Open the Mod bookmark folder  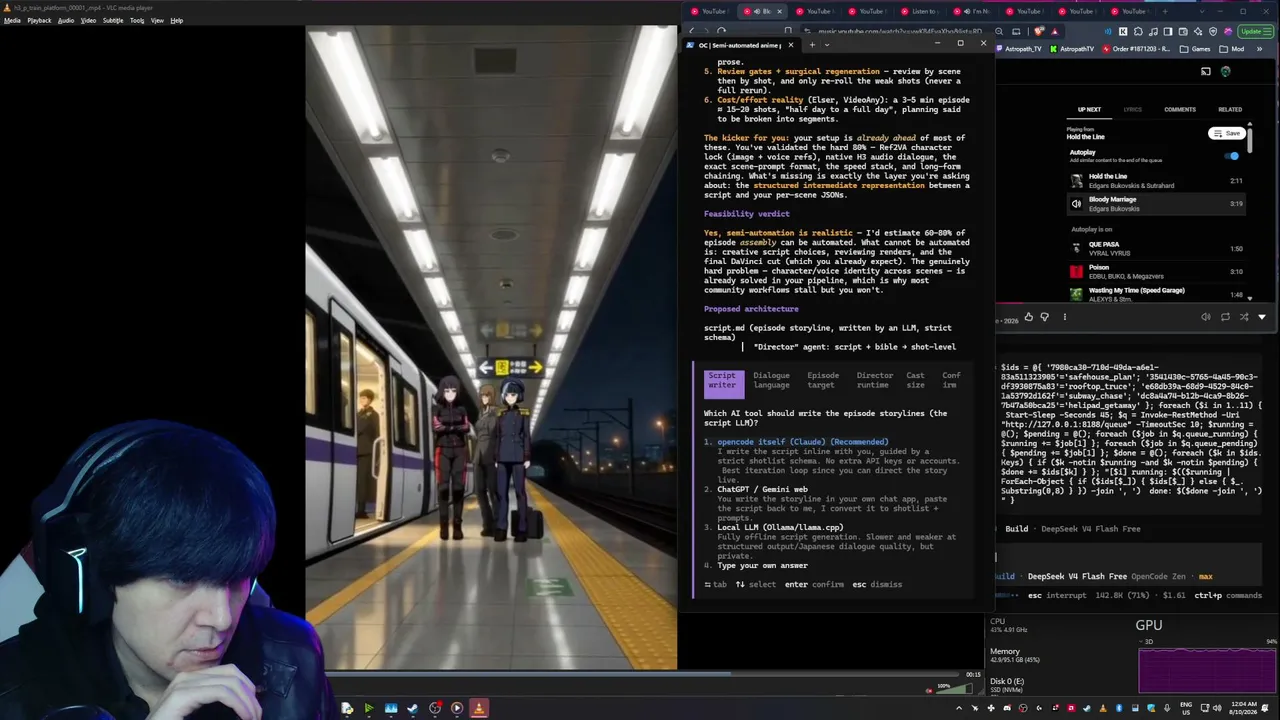[1233, 49]
